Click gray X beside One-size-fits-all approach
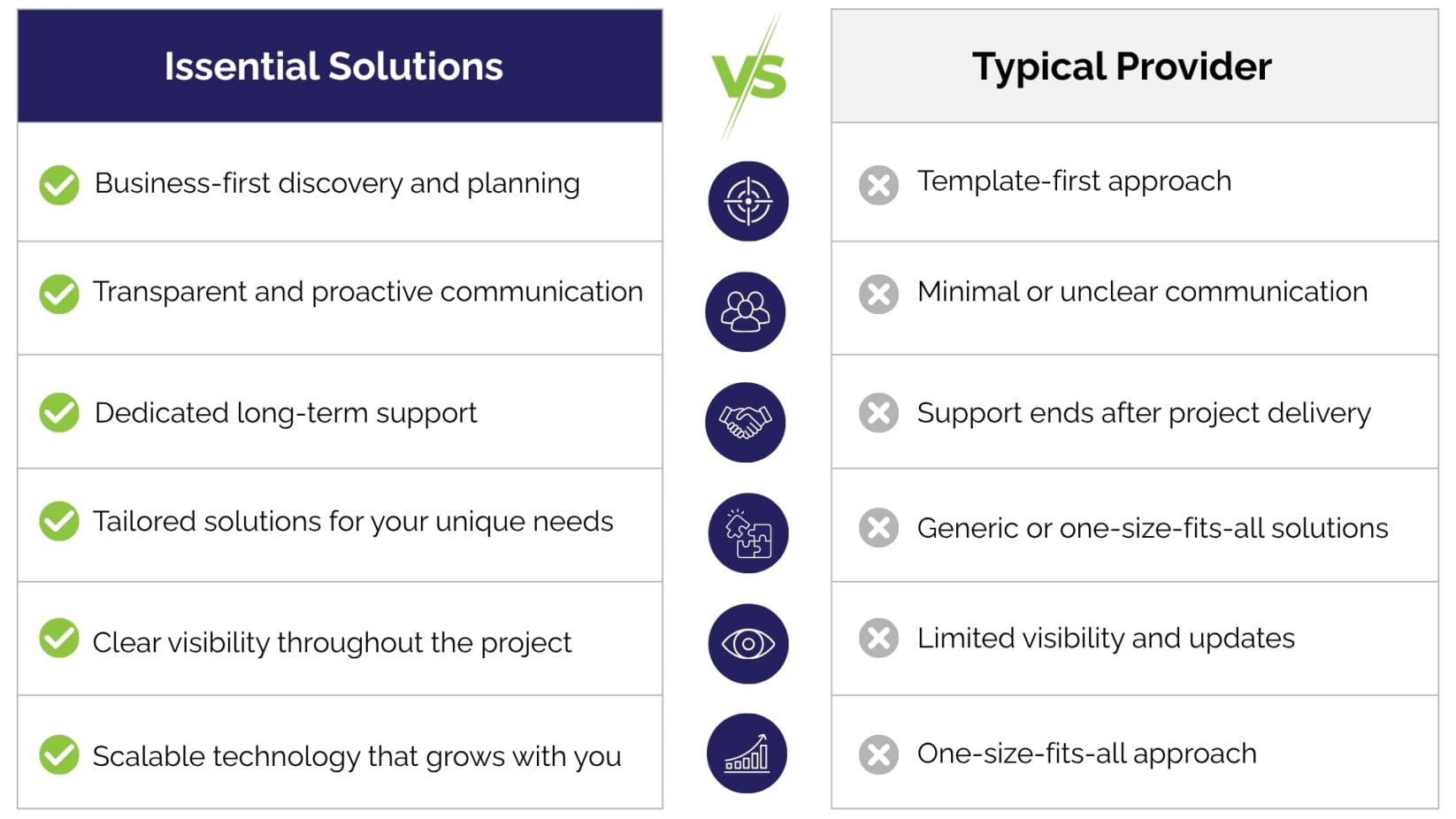This screenshot has height=819, width=1456. click(878, 754)
